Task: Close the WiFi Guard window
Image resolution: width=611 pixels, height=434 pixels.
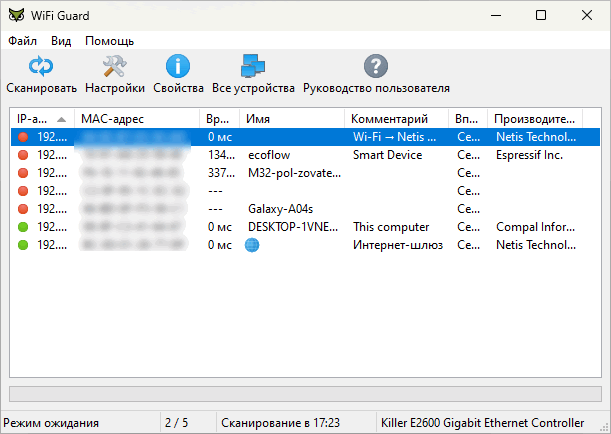Action: point(586,16)
